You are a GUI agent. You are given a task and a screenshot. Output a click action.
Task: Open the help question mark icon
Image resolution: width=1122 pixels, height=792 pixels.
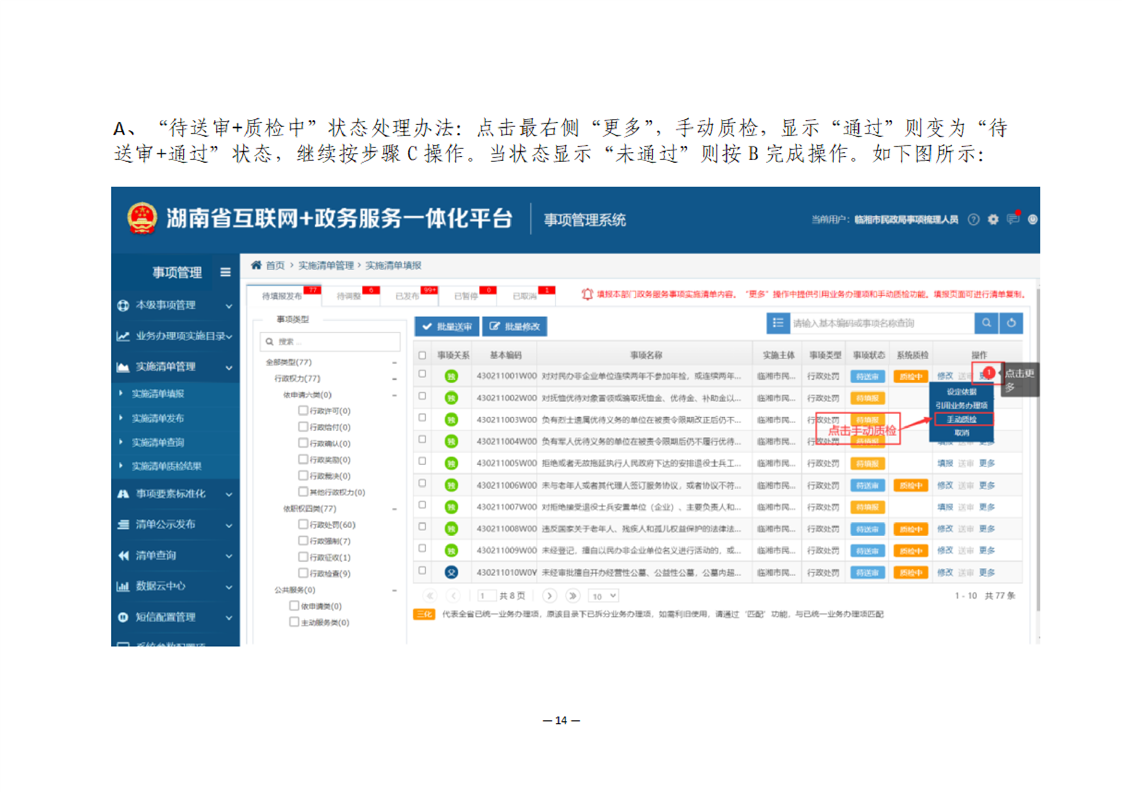(x=973, y=219)
